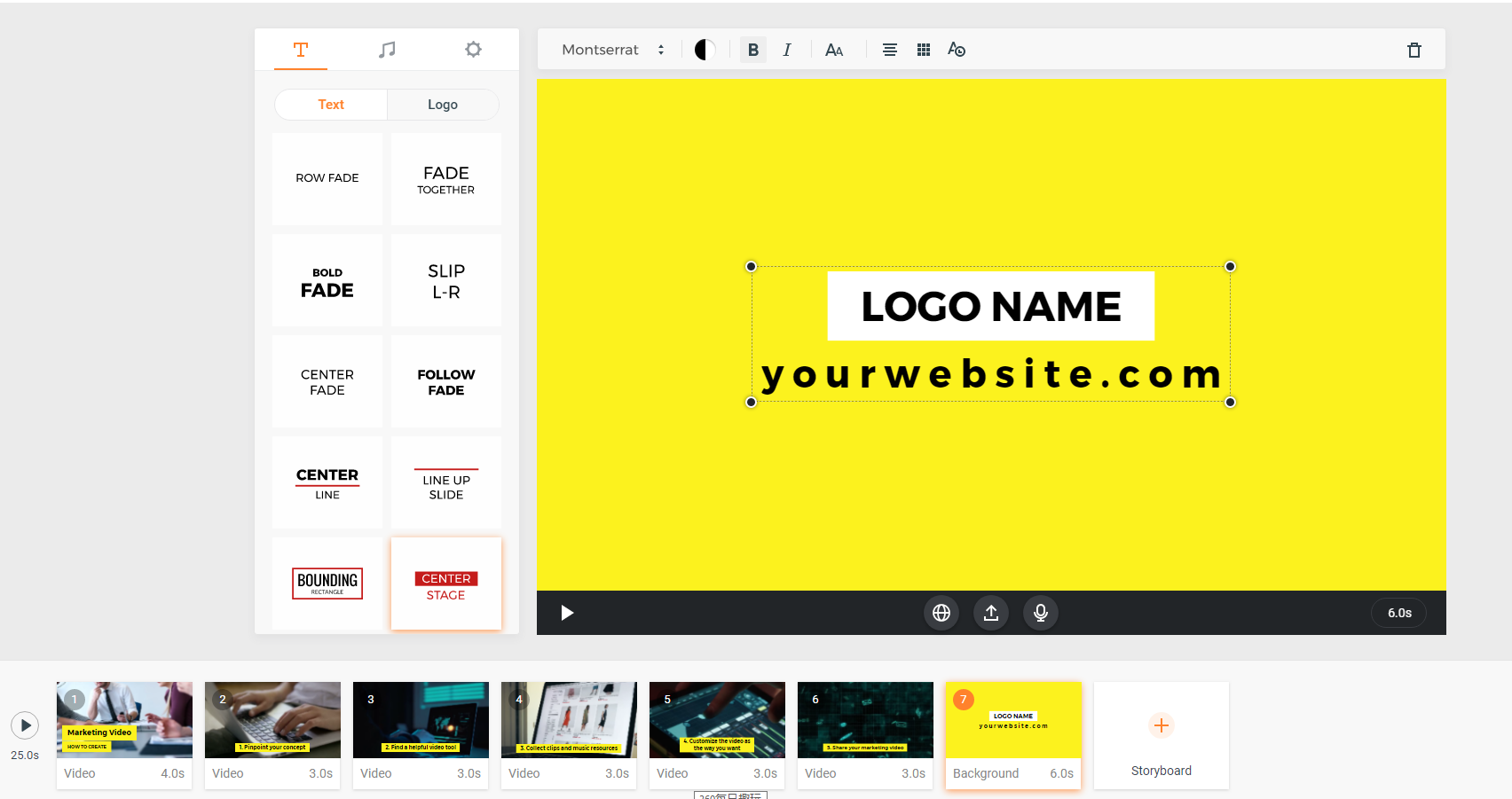Choose the CENTER STAGE text style
Viewport: 1512px width, 799px height.
coord(446,584)
